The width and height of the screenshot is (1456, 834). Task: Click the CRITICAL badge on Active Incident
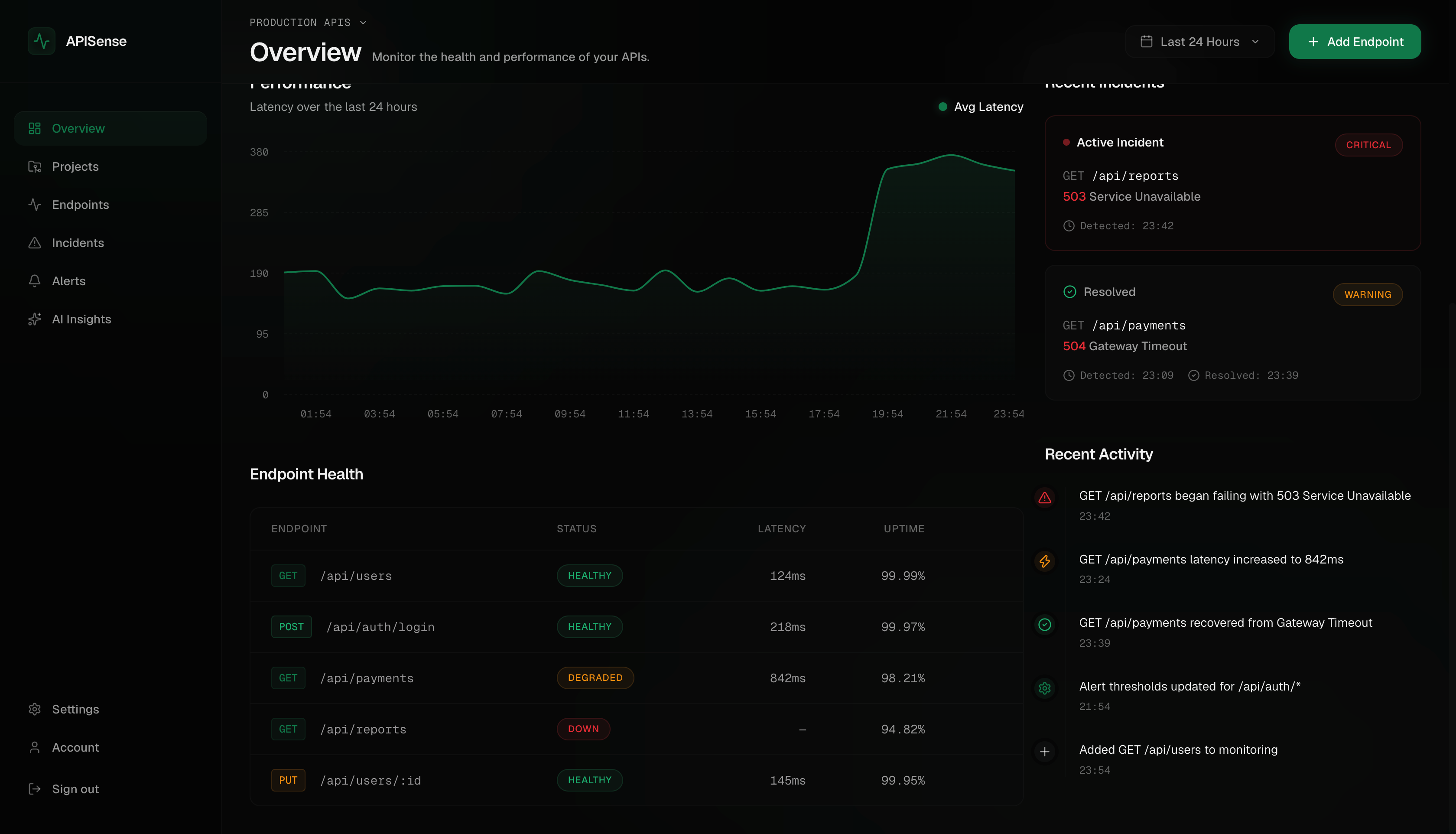1368,145
